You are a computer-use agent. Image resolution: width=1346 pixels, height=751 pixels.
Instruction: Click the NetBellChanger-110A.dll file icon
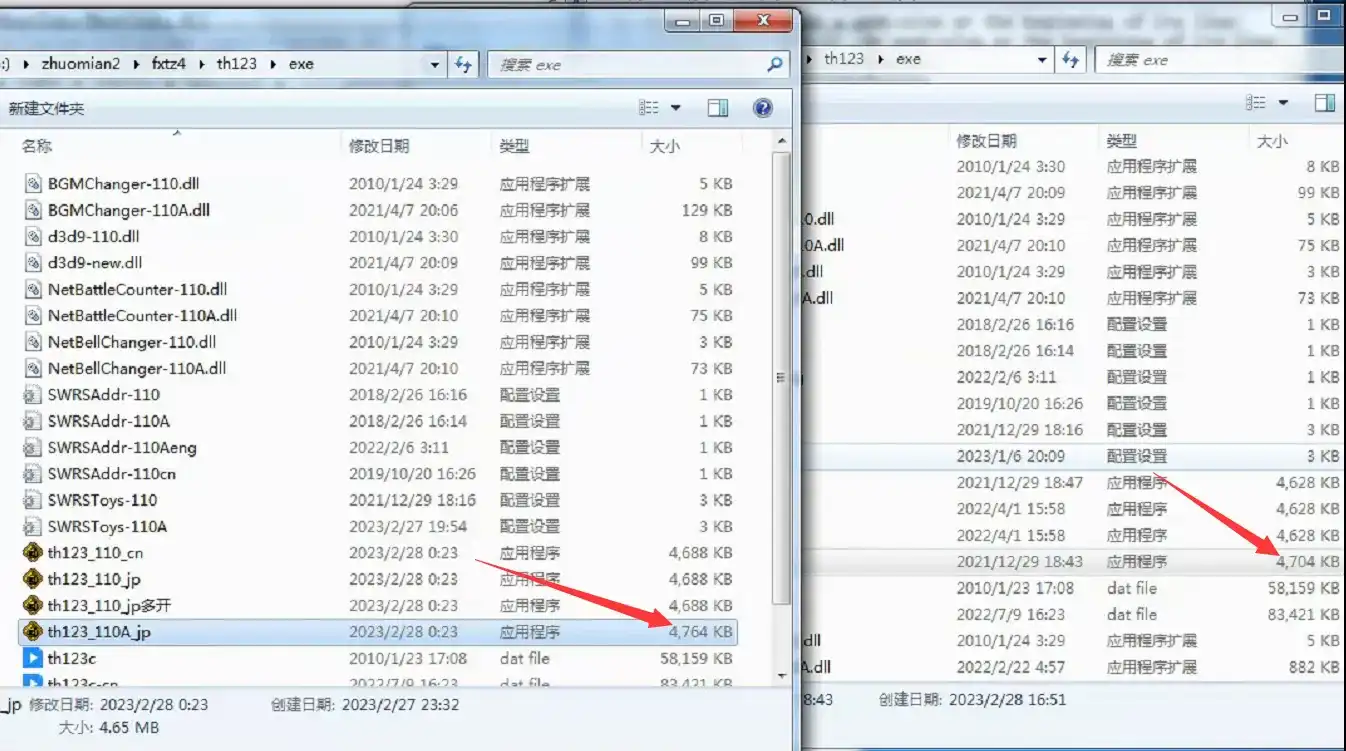[x=33, y=368]
